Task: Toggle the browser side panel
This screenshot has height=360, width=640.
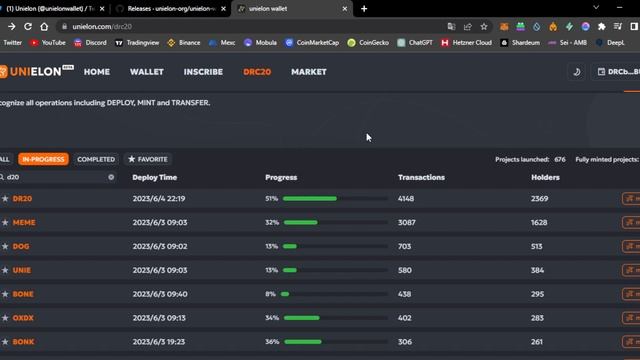Action: click(x=634, y=27)
